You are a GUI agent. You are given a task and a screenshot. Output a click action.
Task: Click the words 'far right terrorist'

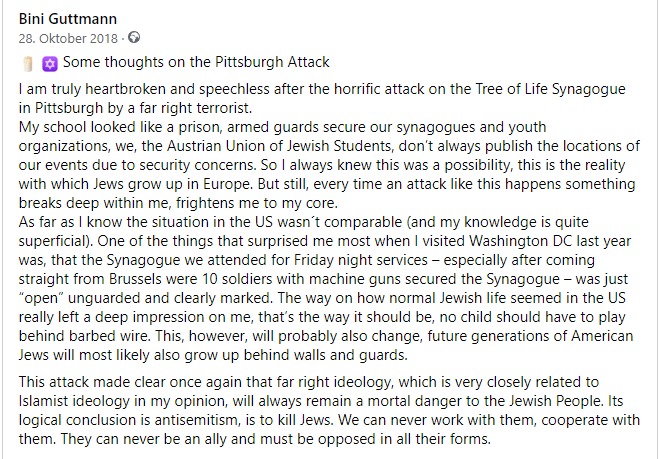click(x=195, y=108)
